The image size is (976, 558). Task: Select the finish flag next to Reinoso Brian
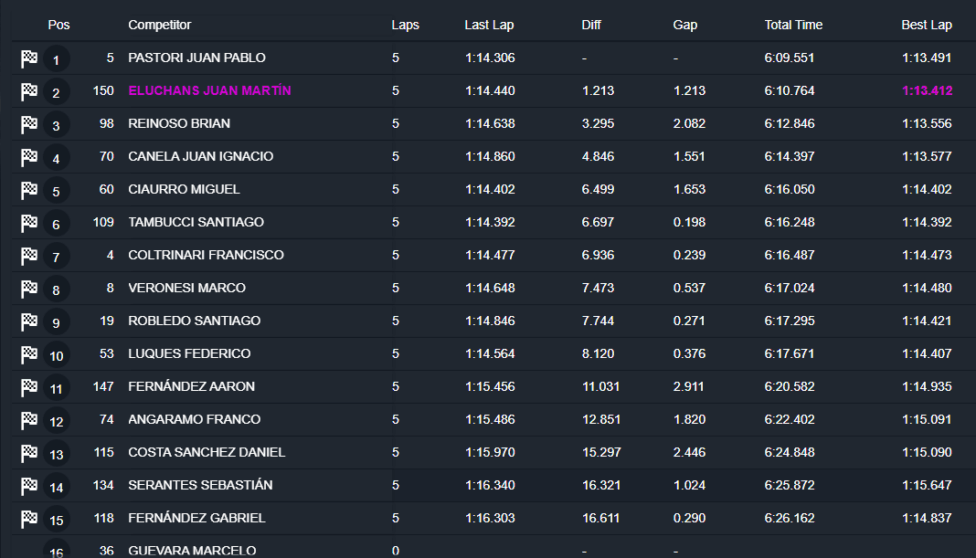pyautogui.click(x=29, y=125)
